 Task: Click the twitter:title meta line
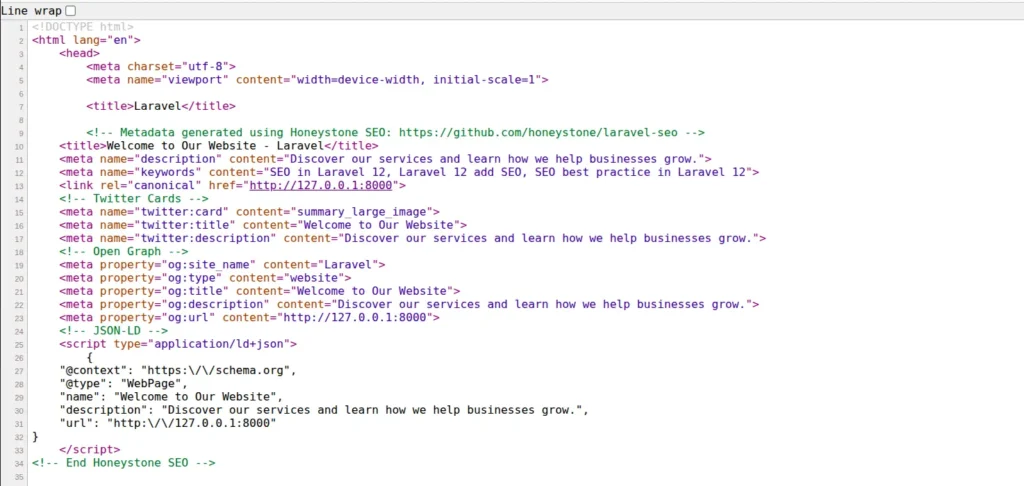point(263,225)
